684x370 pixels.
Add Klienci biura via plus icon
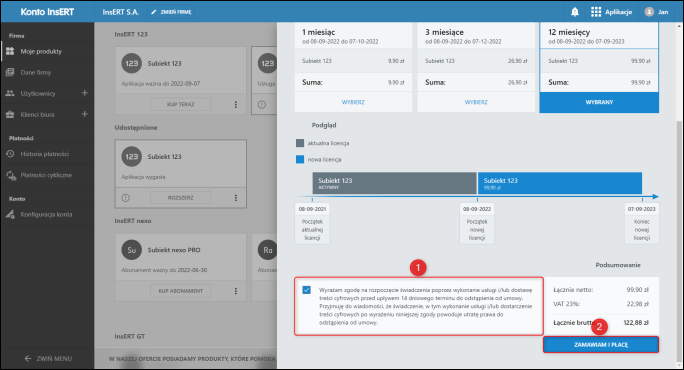click(x=85, y=114)
